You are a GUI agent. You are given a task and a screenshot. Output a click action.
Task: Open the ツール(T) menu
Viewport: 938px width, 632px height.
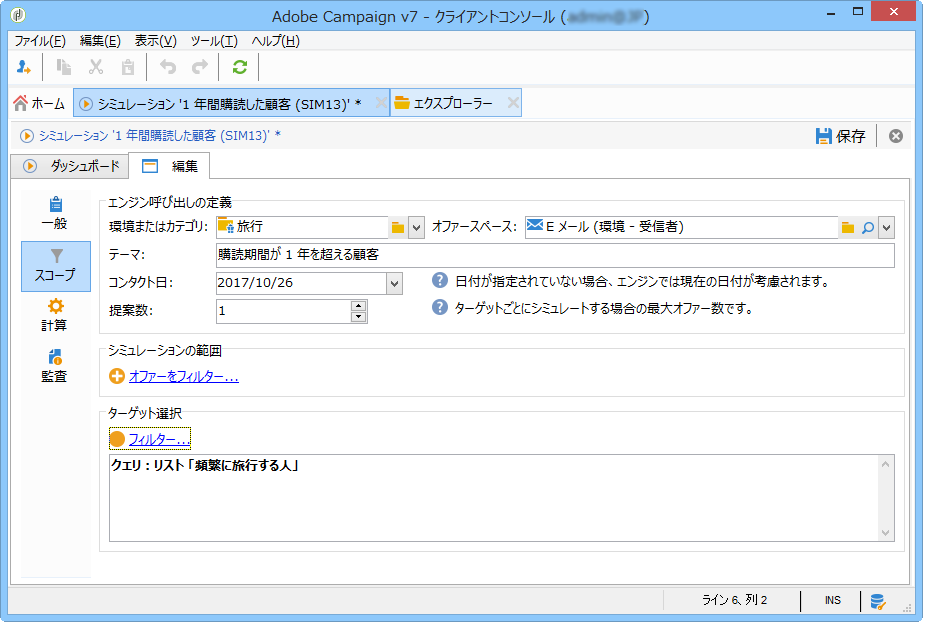[214, 41]
